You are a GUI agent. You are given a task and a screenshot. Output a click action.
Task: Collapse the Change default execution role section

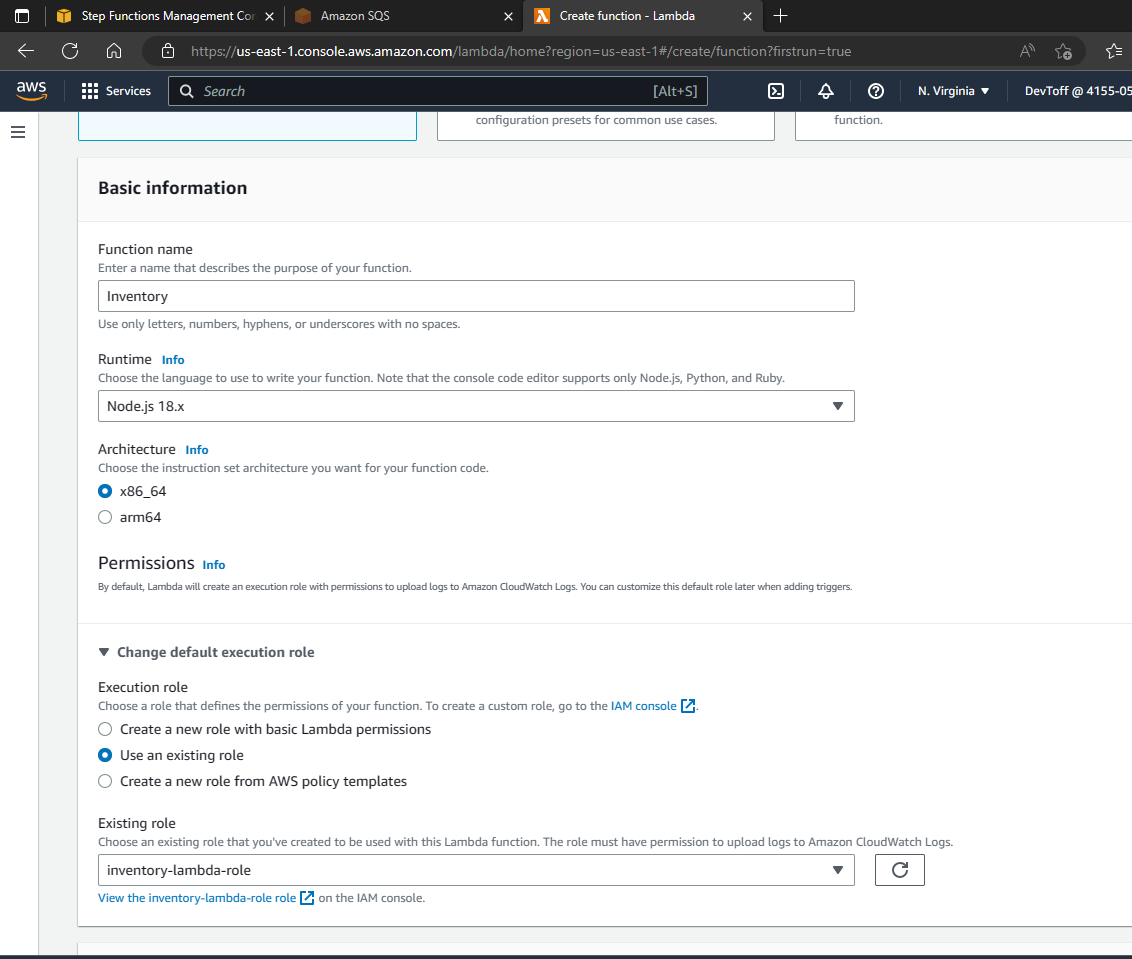[x=104, y=651]
